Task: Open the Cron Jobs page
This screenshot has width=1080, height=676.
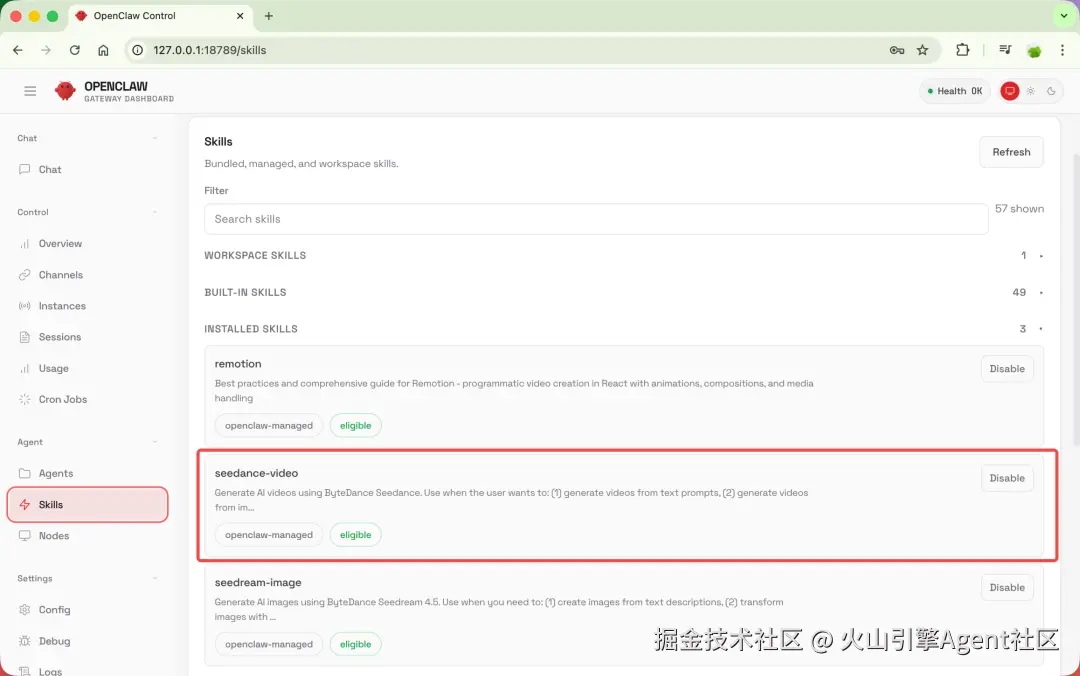Action: click(x=87, y=400)
